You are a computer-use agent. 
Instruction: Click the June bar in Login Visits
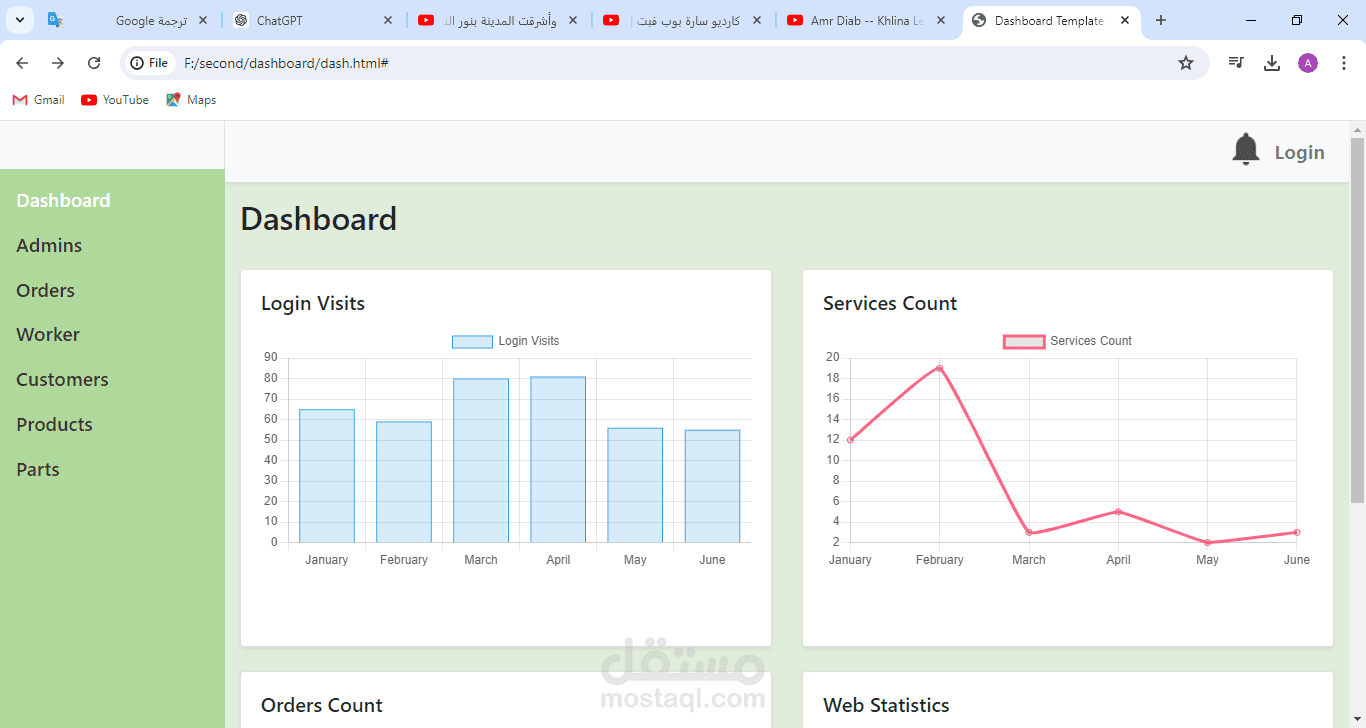tap(712, 486)
